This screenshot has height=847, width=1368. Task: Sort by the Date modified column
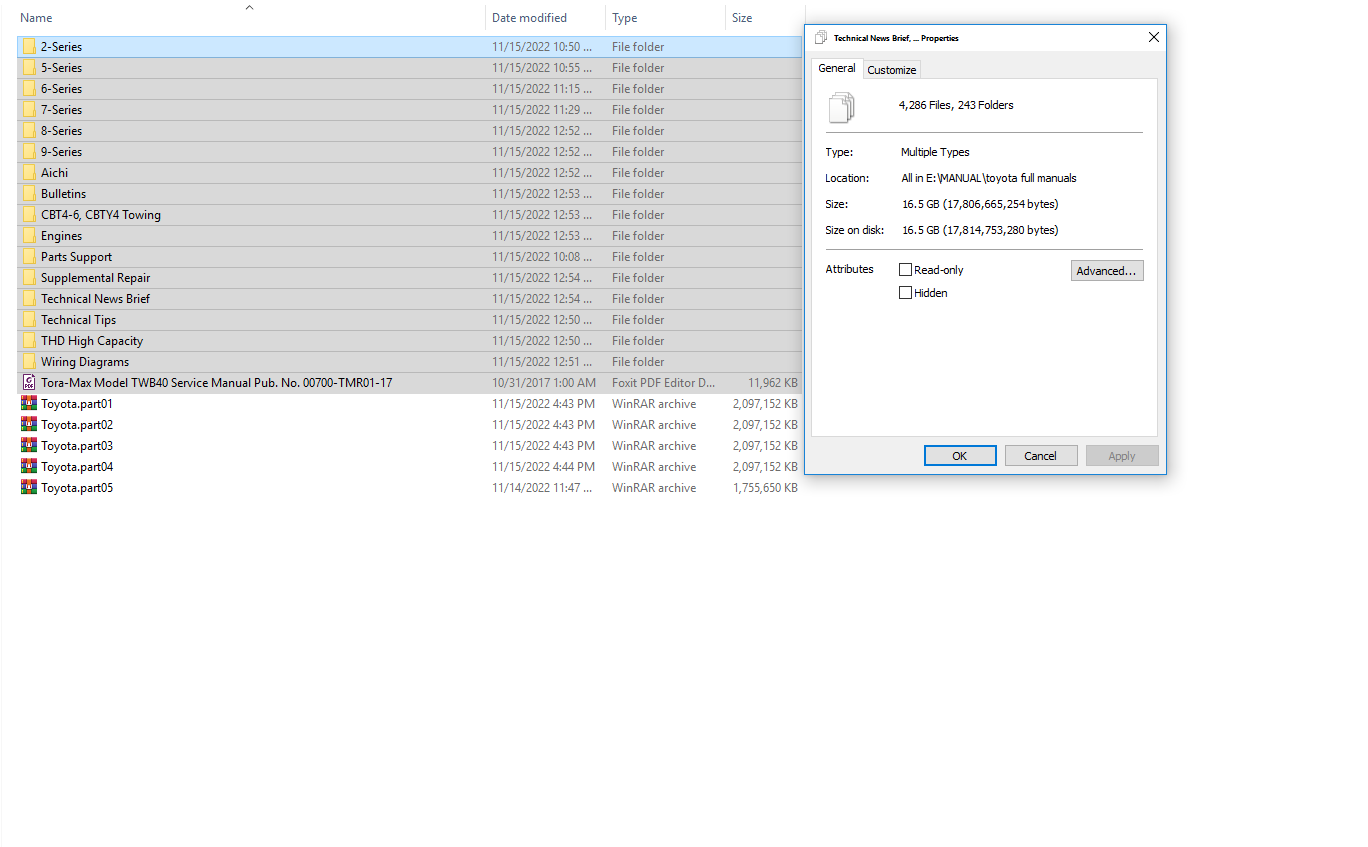[529, 18]
